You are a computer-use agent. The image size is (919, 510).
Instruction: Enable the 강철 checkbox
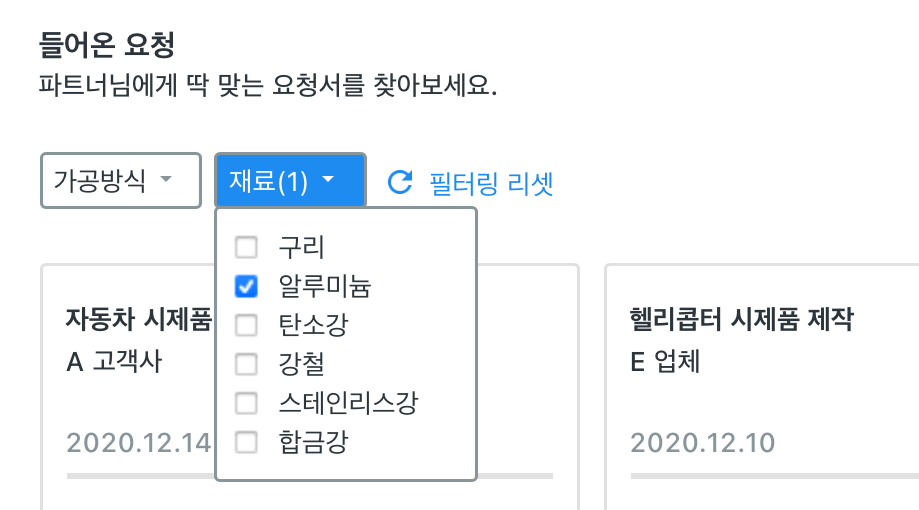tap(246, 363)
